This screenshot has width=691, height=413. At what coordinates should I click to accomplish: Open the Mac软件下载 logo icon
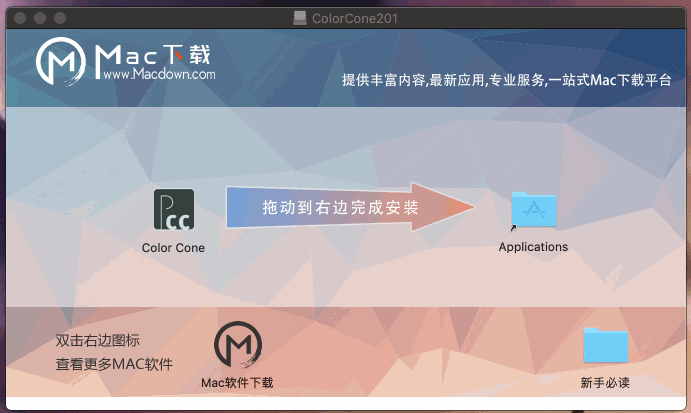click(x=238, y=345)
